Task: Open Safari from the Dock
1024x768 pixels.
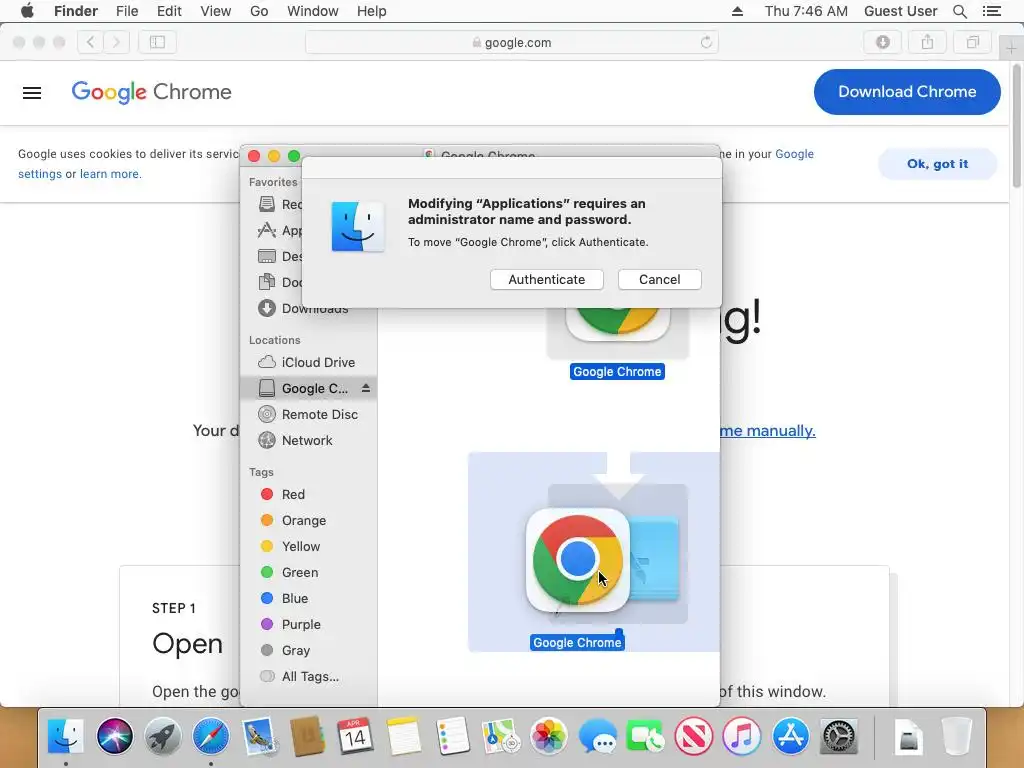Action: [x=211, y=737]
